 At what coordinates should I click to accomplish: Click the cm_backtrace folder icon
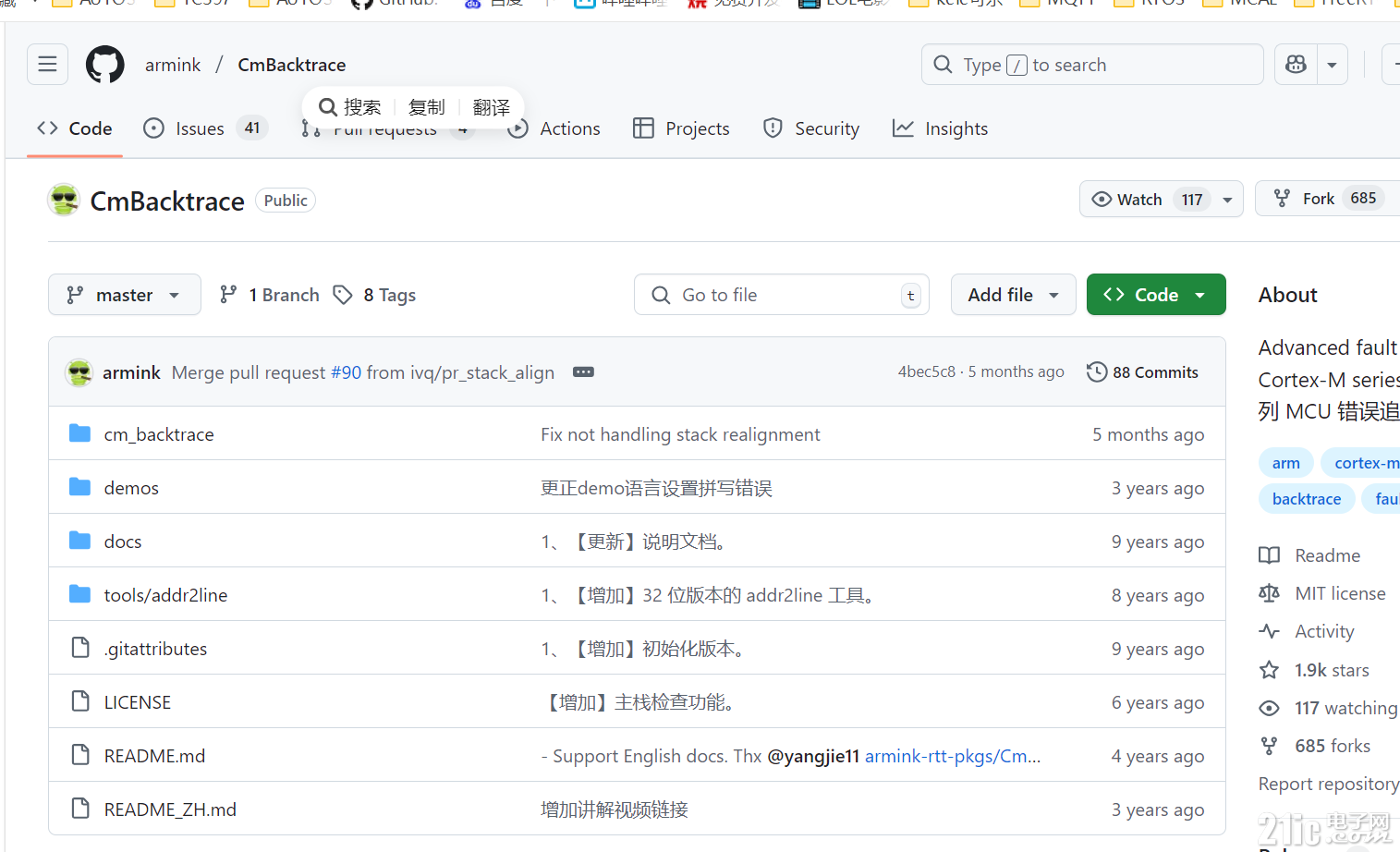point(80,433)
